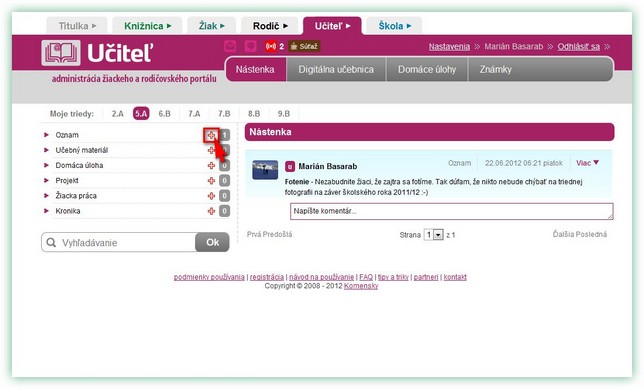Viewport: 644px width, 389px height.
Task: Click the Ok search button
Action: (x=212, y=242)
